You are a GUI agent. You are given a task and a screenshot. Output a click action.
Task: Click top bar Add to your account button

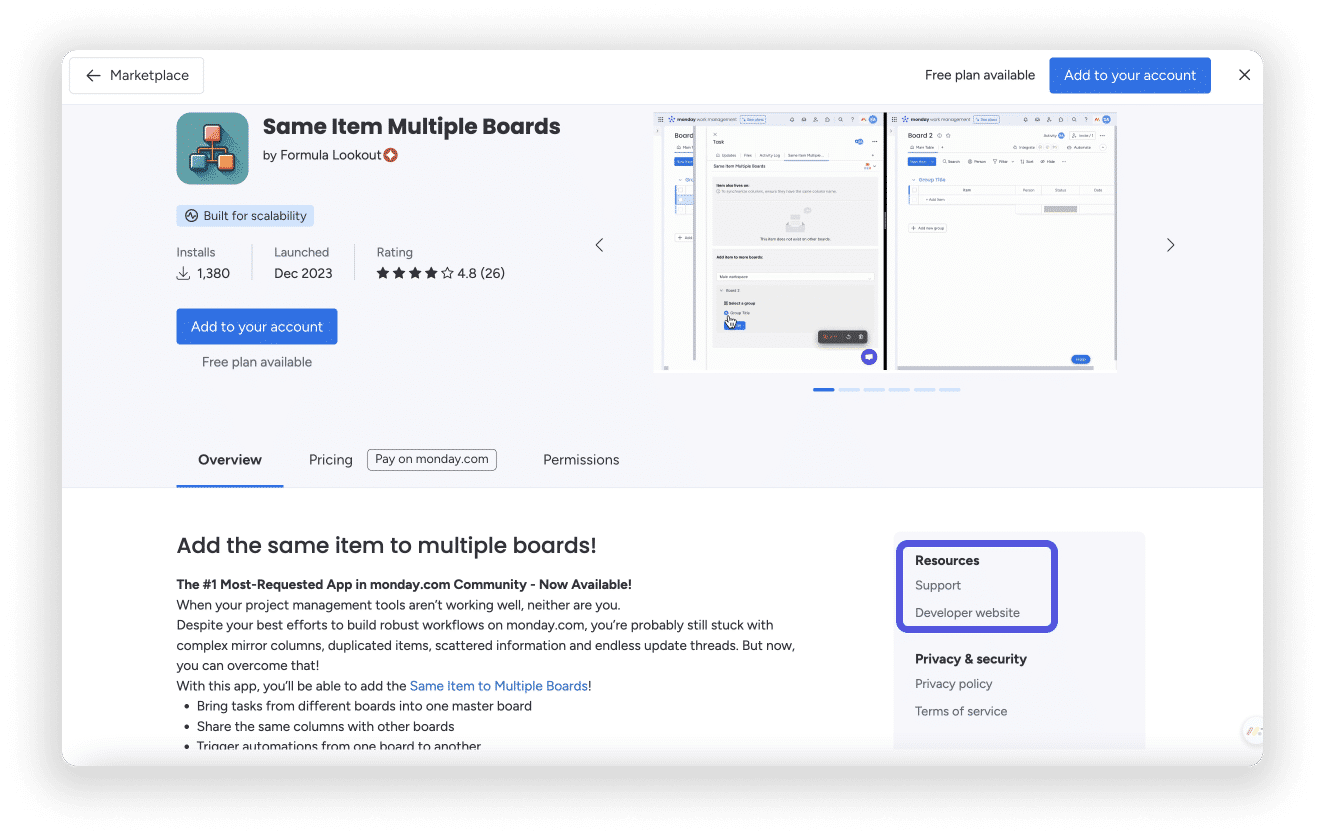click(x=1129, y=75)
